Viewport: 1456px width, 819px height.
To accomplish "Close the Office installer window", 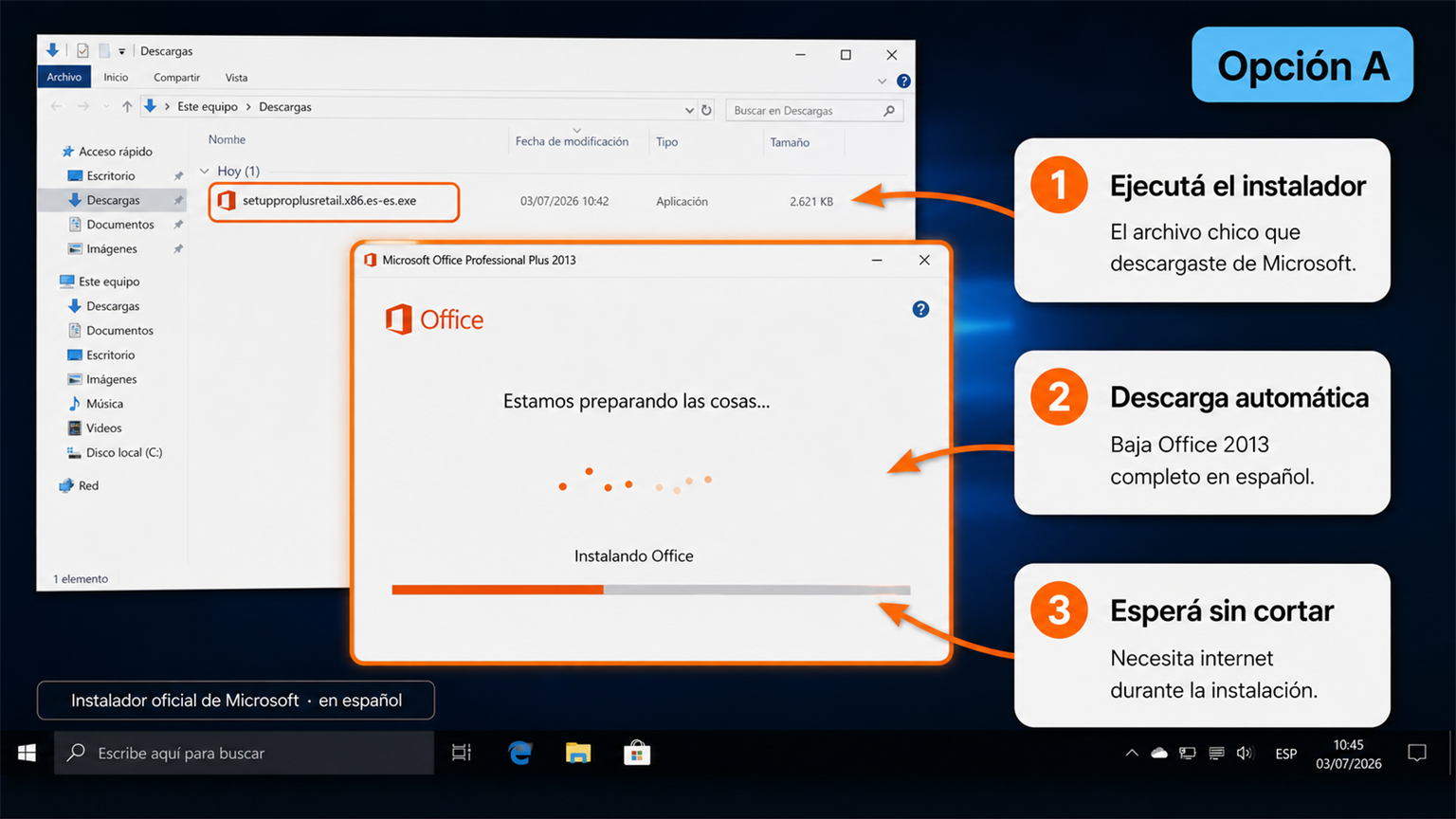I will [924, 260].
